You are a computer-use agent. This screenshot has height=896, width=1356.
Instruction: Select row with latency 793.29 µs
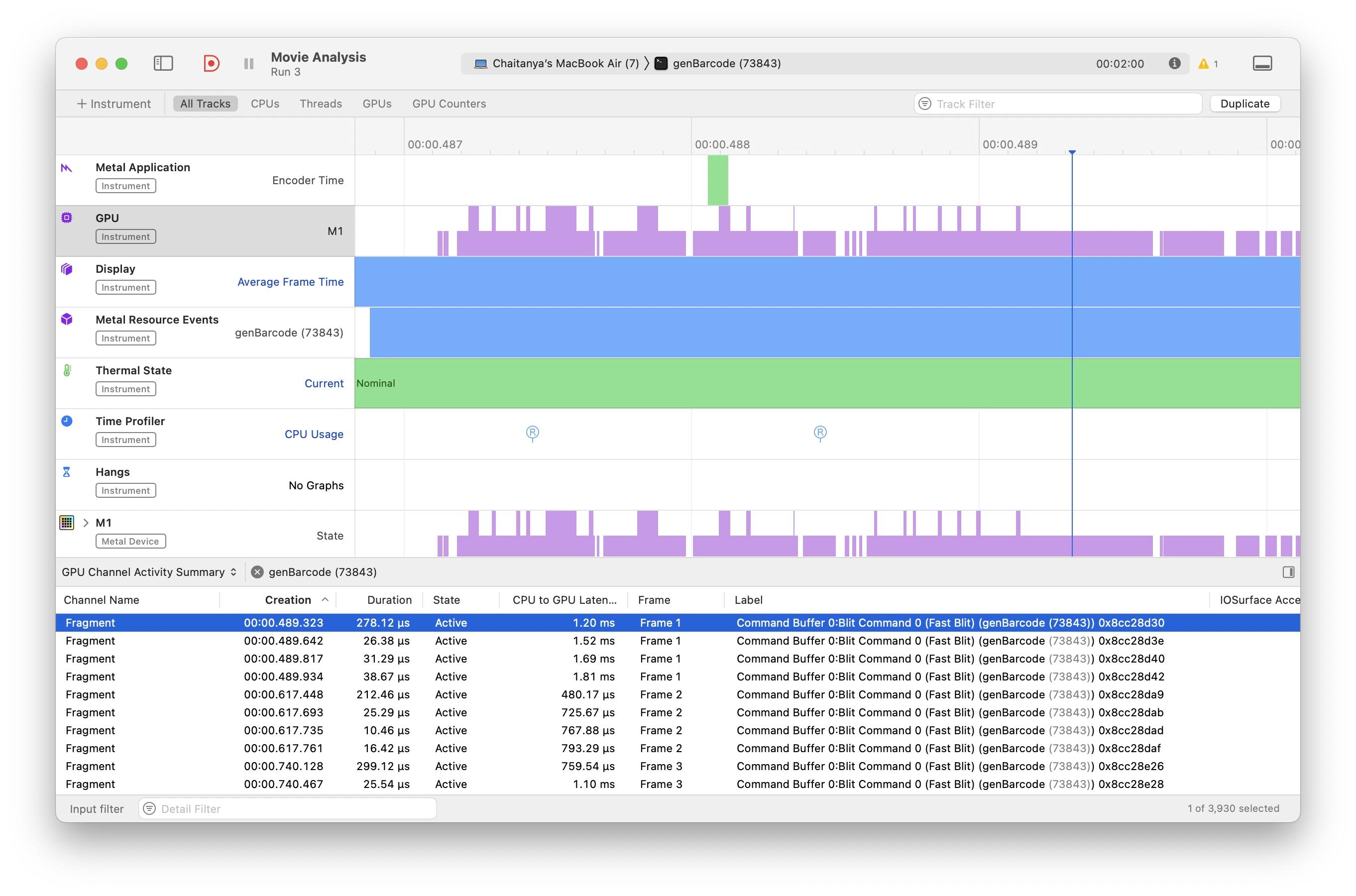678,748
